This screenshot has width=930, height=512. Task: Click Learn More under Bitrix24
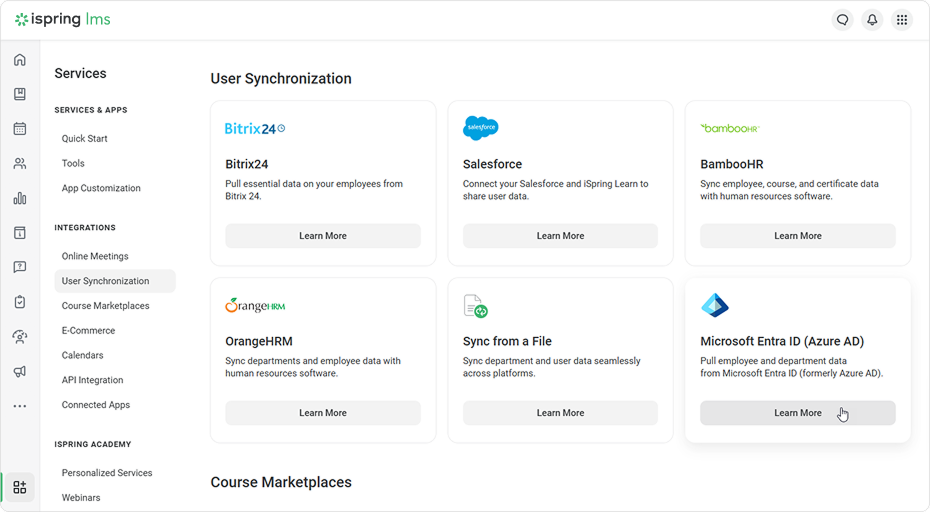[322, 236]
